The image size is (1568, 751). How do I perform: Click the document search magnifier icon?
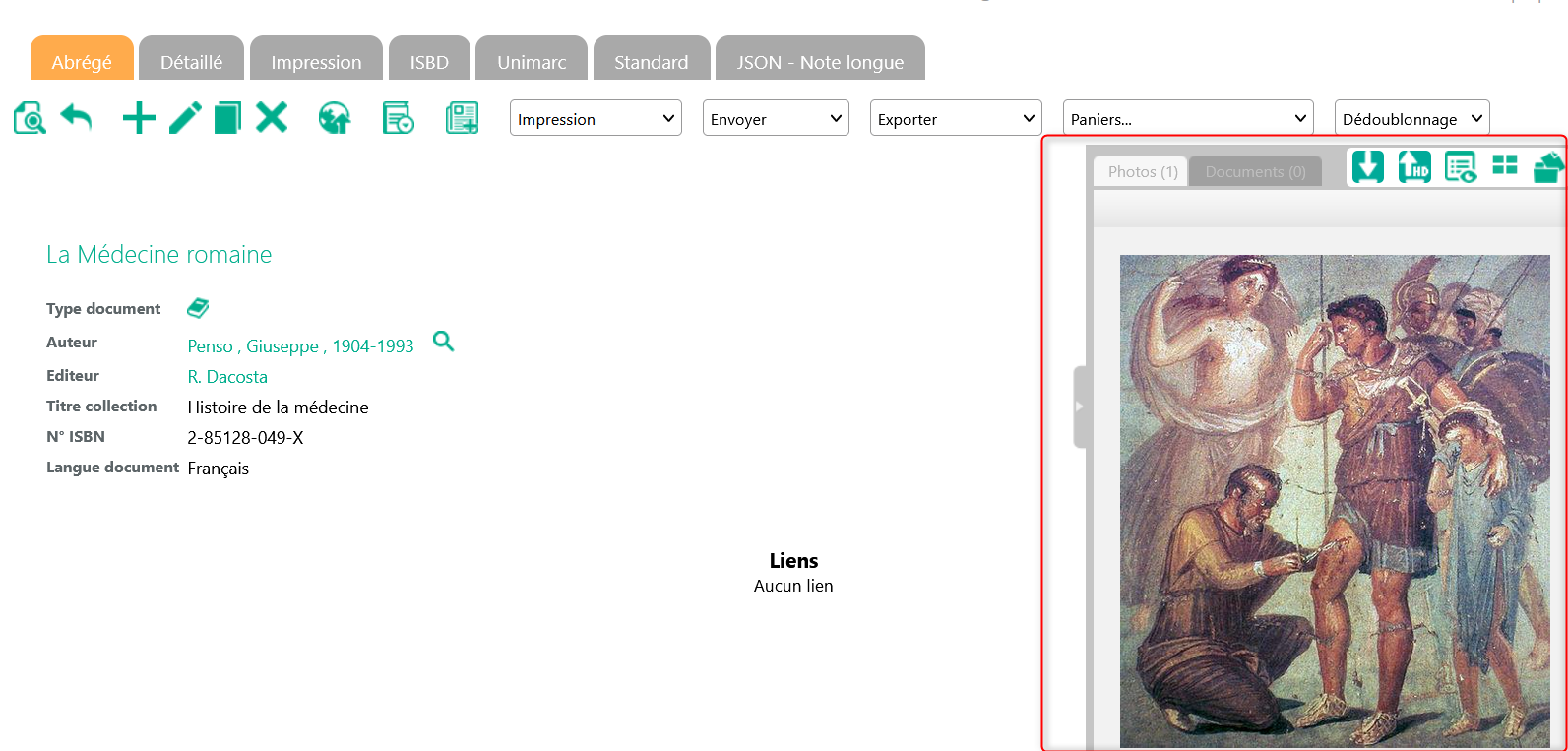tap(30, 118)
